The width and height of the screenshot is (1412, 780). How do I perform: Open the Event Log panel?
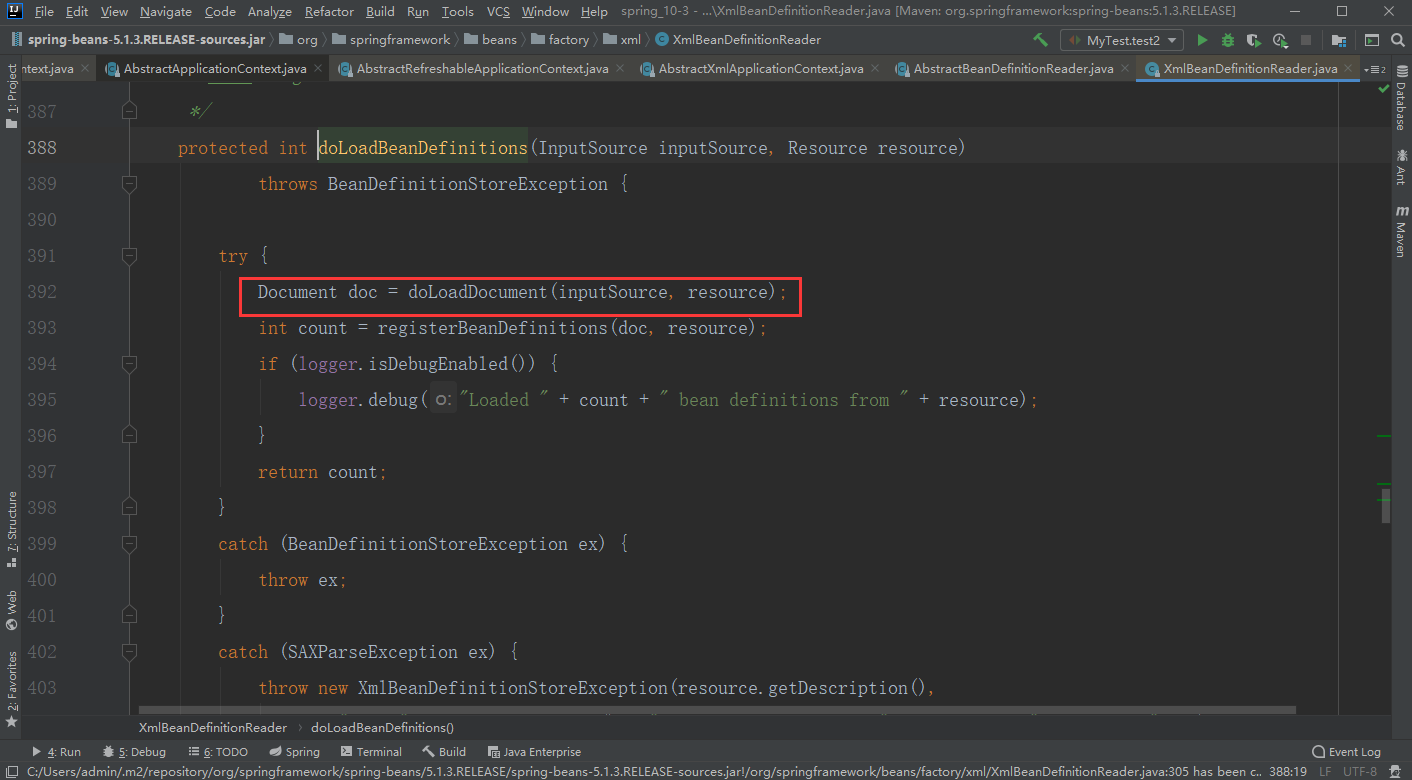(1346, 752)
